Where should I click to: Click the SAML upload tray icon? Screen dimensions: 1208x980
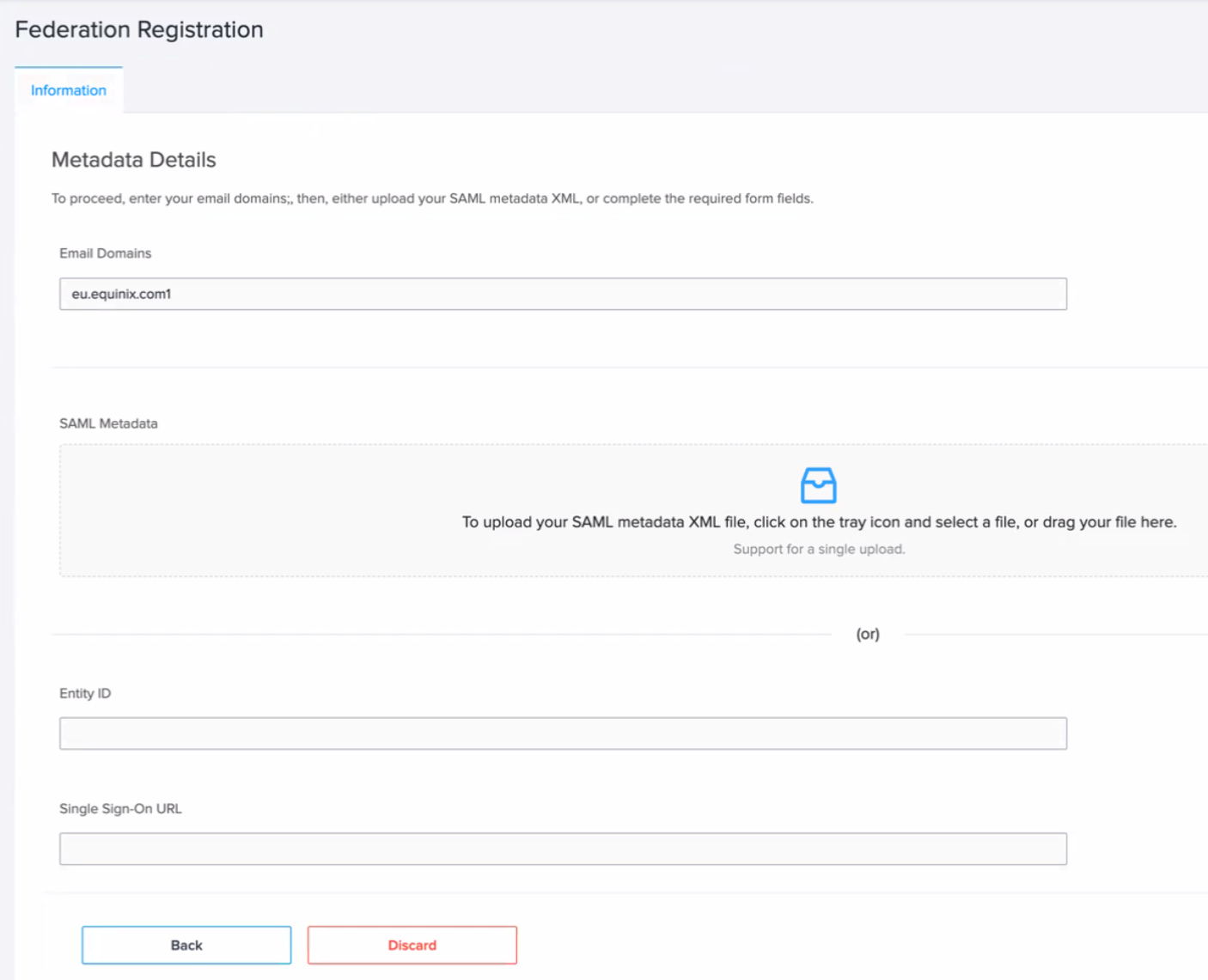coord(818,485)
